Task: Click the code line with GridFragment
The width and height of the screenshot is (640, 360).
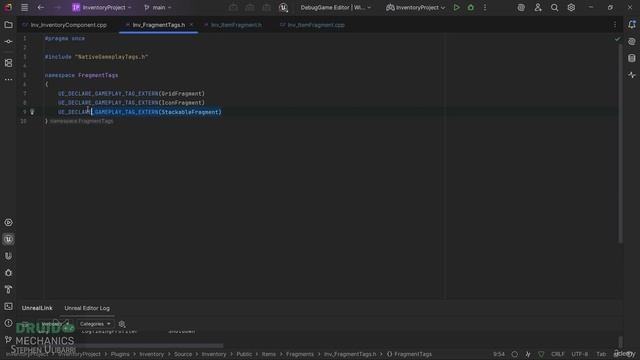Action: (131, 93)
